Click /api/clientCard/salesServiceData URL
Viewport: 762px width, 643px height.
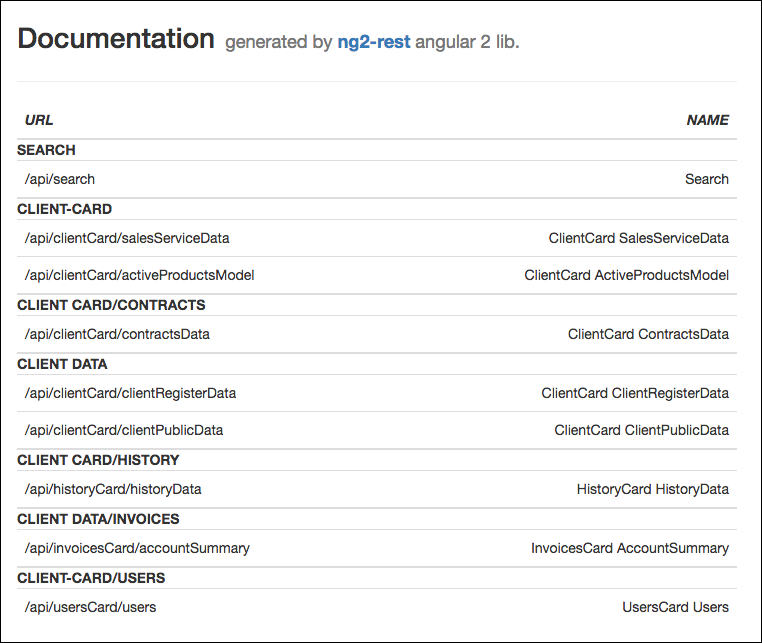pyautogui.click(x=127, y=238)
